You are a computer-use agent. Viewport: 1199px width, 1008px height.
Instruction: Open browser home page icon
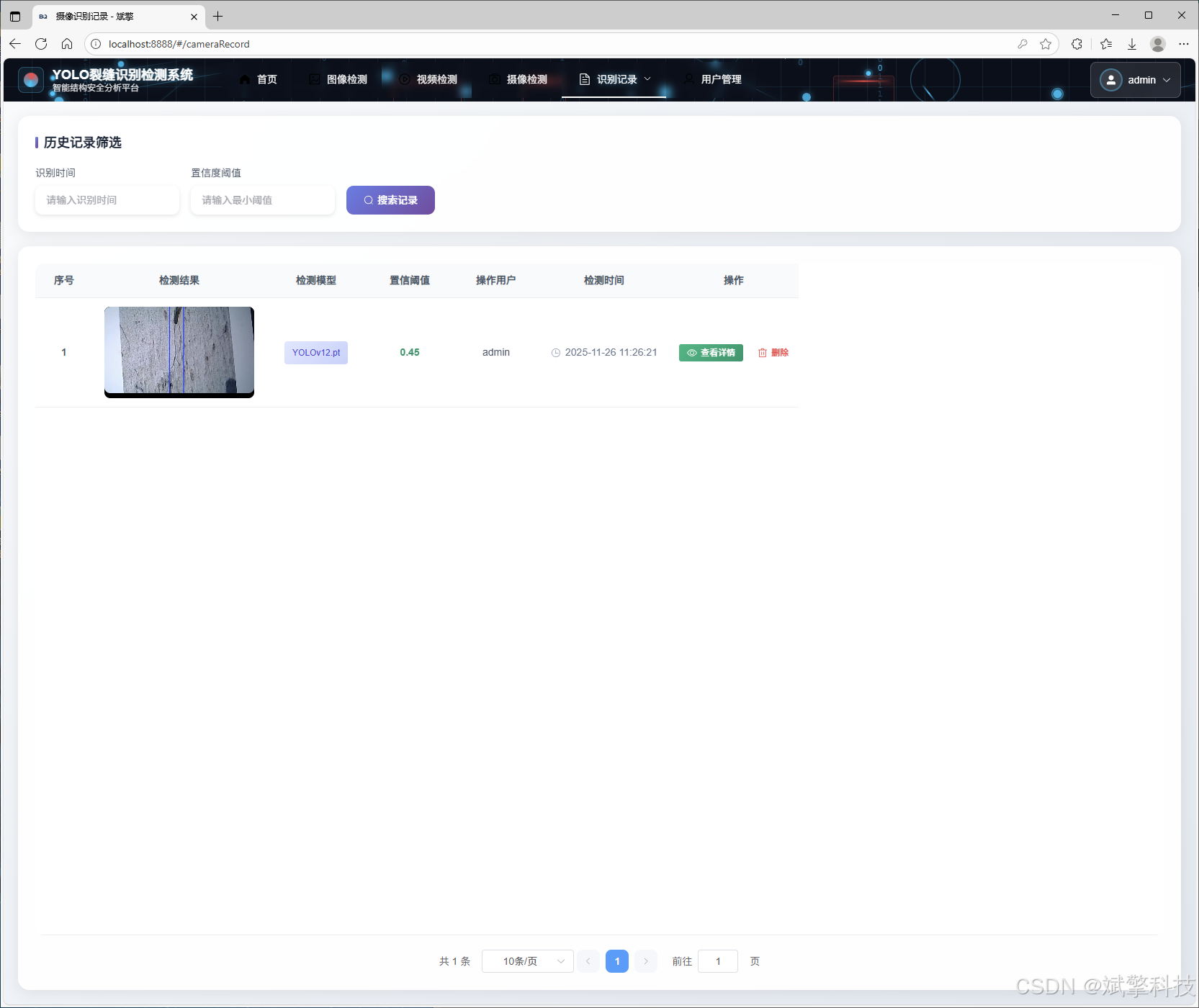coord(67,44)
